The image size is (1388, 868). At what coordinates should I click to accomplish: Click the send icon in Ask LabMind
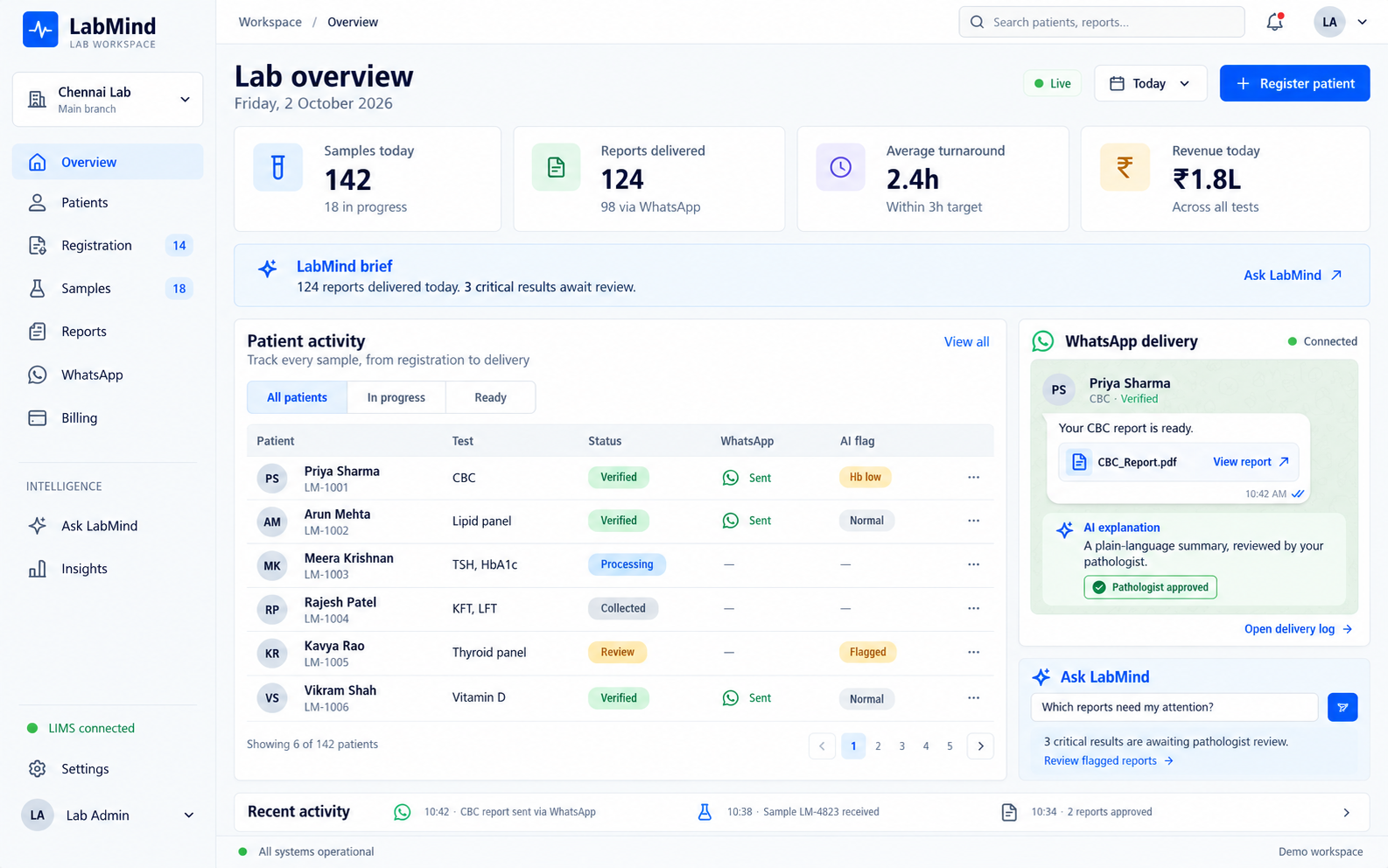(x=1342, y=707)
